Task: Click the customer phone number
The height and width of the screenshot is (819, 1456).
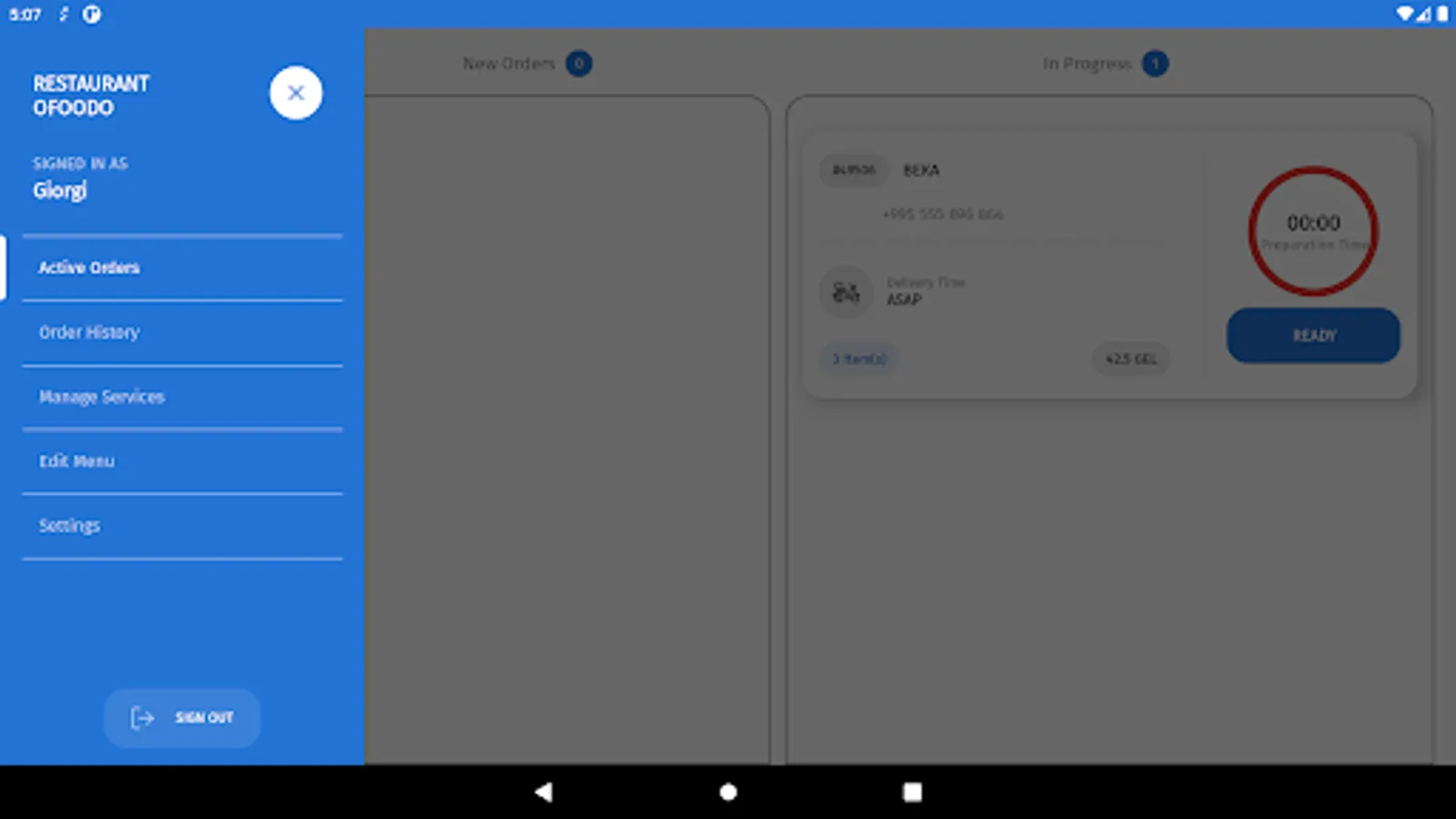Action: tap(943, 215)
